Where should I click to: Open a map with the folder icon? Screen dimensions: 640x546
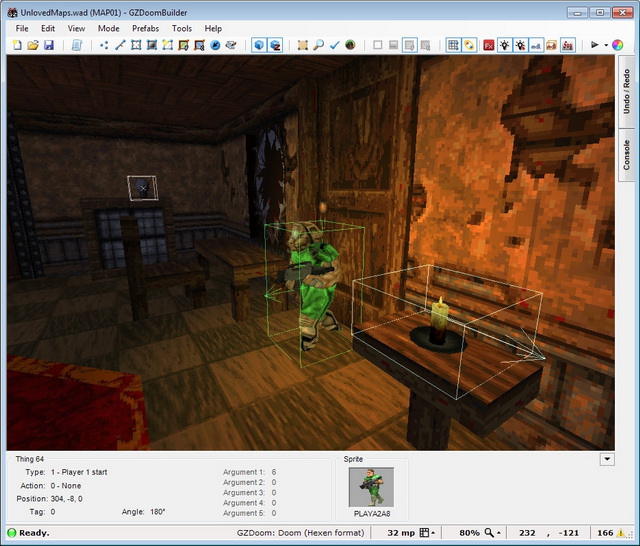coord(33,45)
